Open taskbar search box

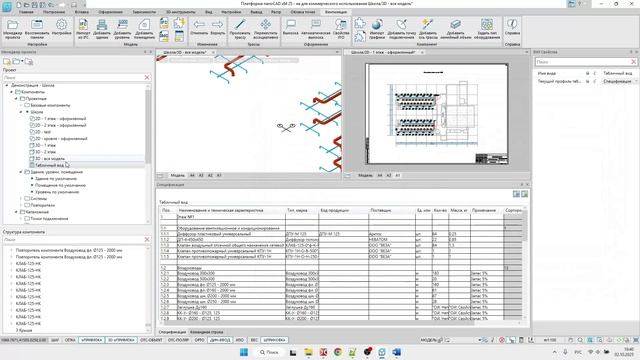point(270,352)
